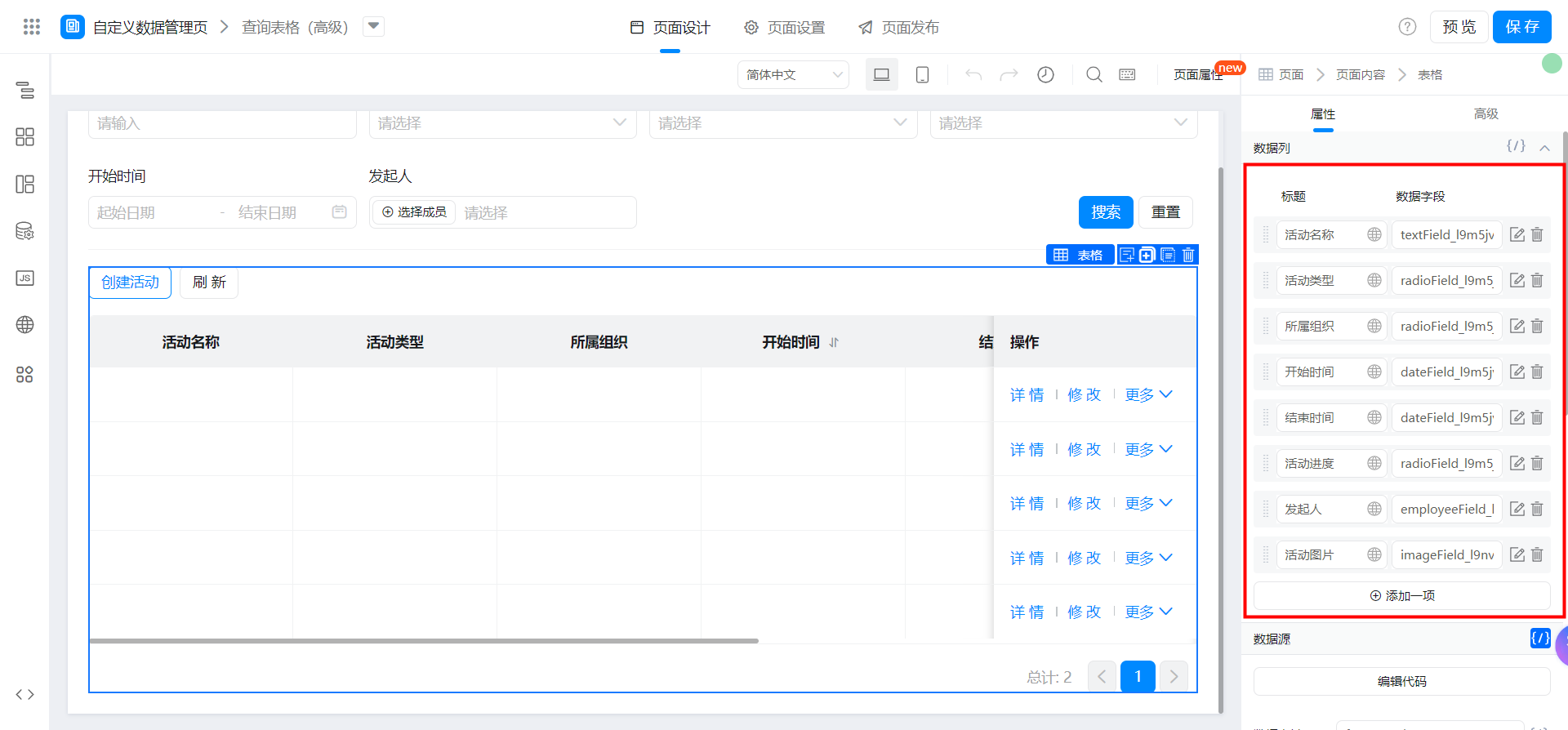Viewport: 1568px width, 730px height.
Task: Click the search magnifier in toolbar
Action: pos(1094,75)
